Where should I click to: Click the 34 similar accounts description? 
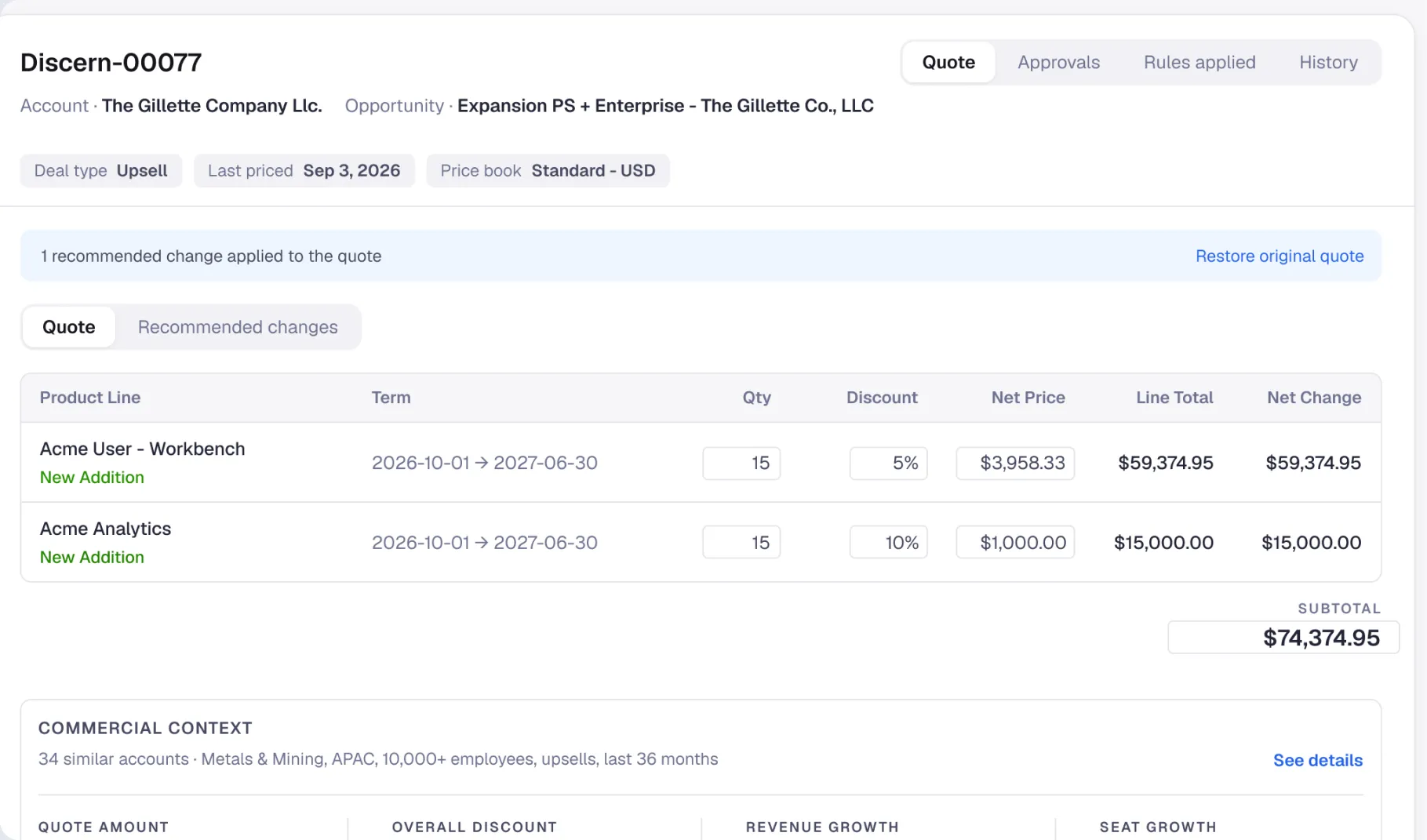pos(378,759)
